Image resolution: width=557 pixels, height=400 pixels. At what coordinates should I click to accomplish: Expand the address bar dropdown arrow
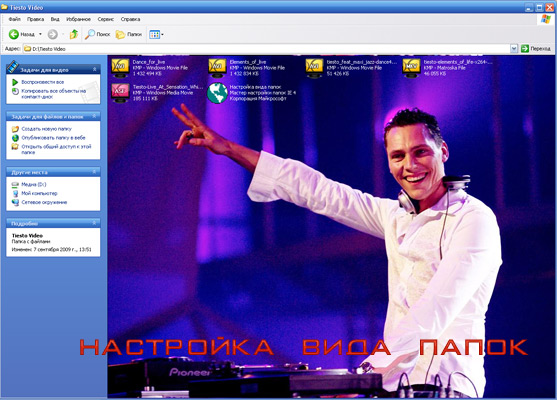(514, 49)
